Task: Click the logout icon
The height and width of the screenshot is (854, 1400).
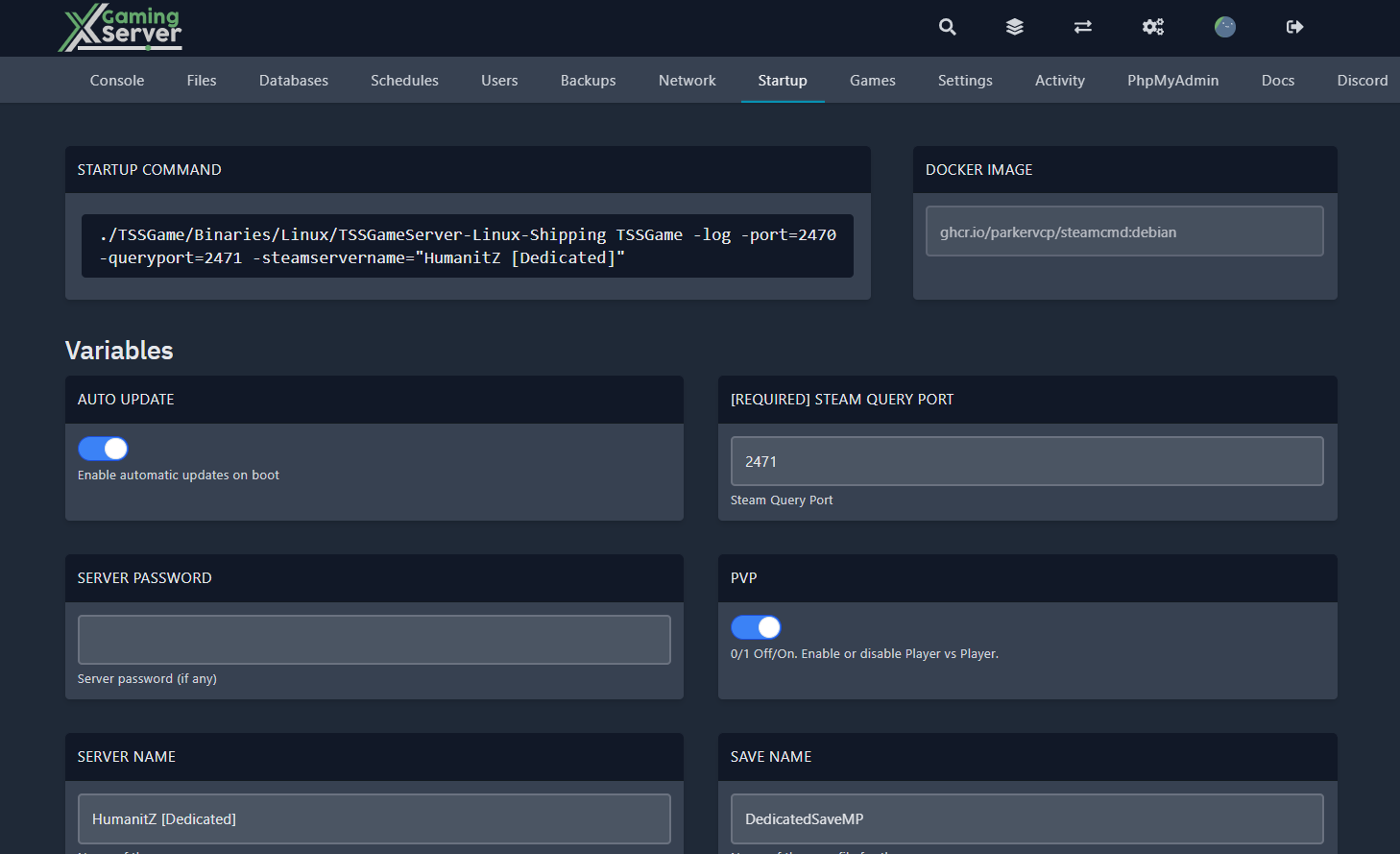Action: tap(1293, 27)
